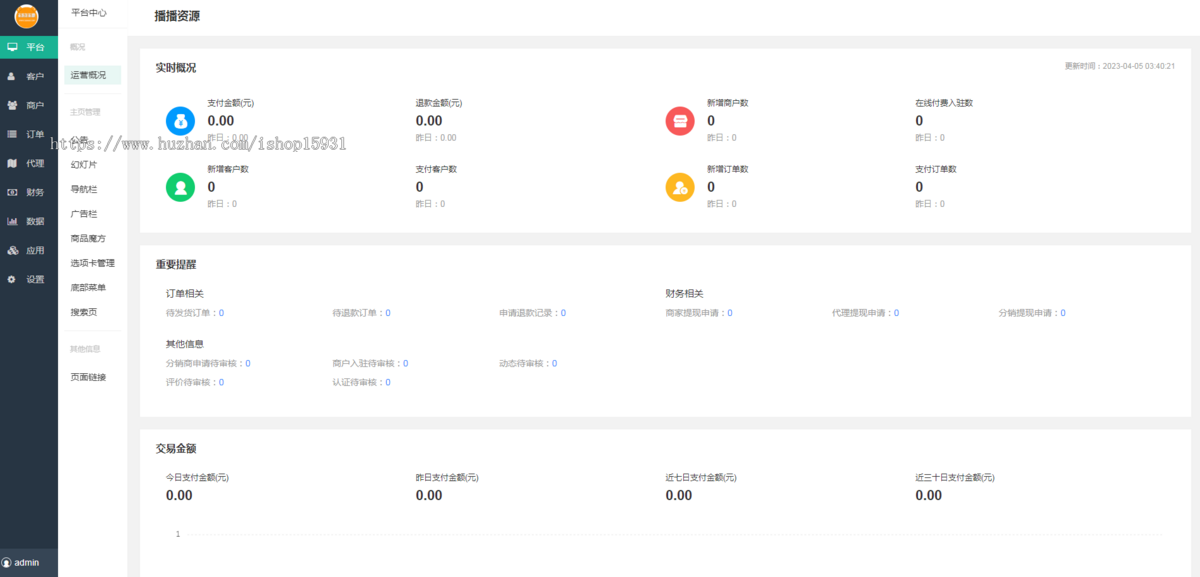
Task: Click the 其他信息 subheading in 重要提醒
Action: (185, 344)
